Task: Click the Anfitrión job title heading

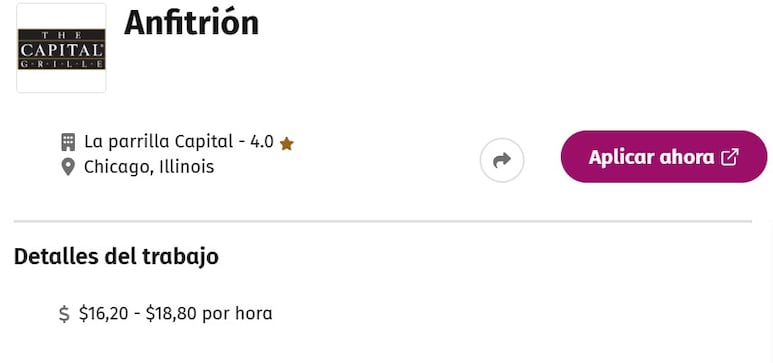Action: [192, 23]
